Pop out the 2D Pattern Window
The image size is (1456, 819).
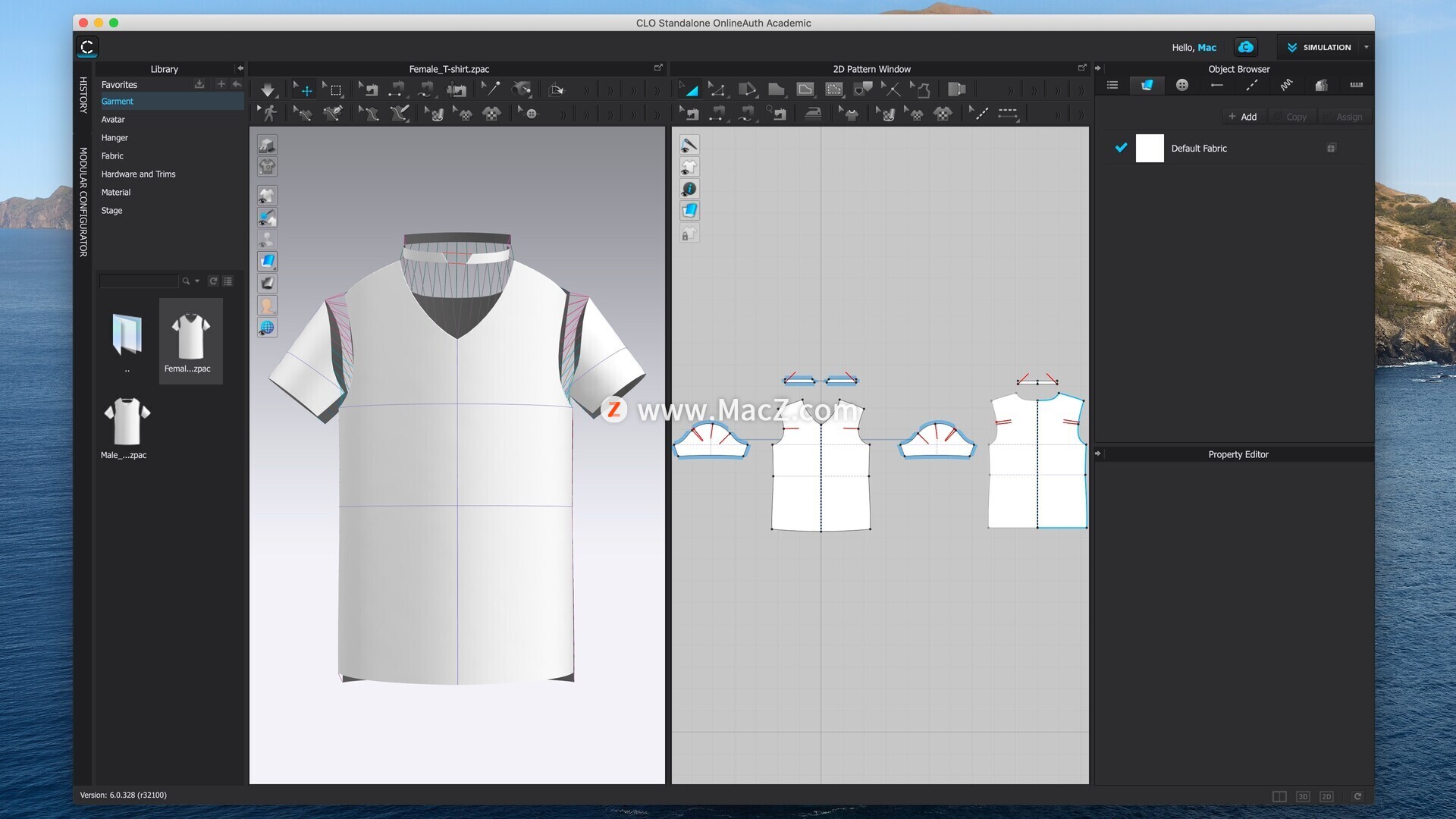coord(1082,67)
